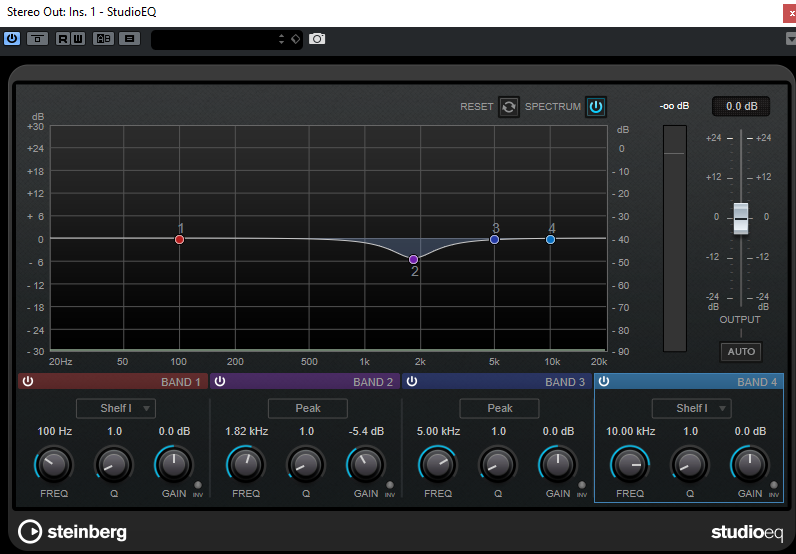Open Band 3 Peak type selector

tap(500, 408)
